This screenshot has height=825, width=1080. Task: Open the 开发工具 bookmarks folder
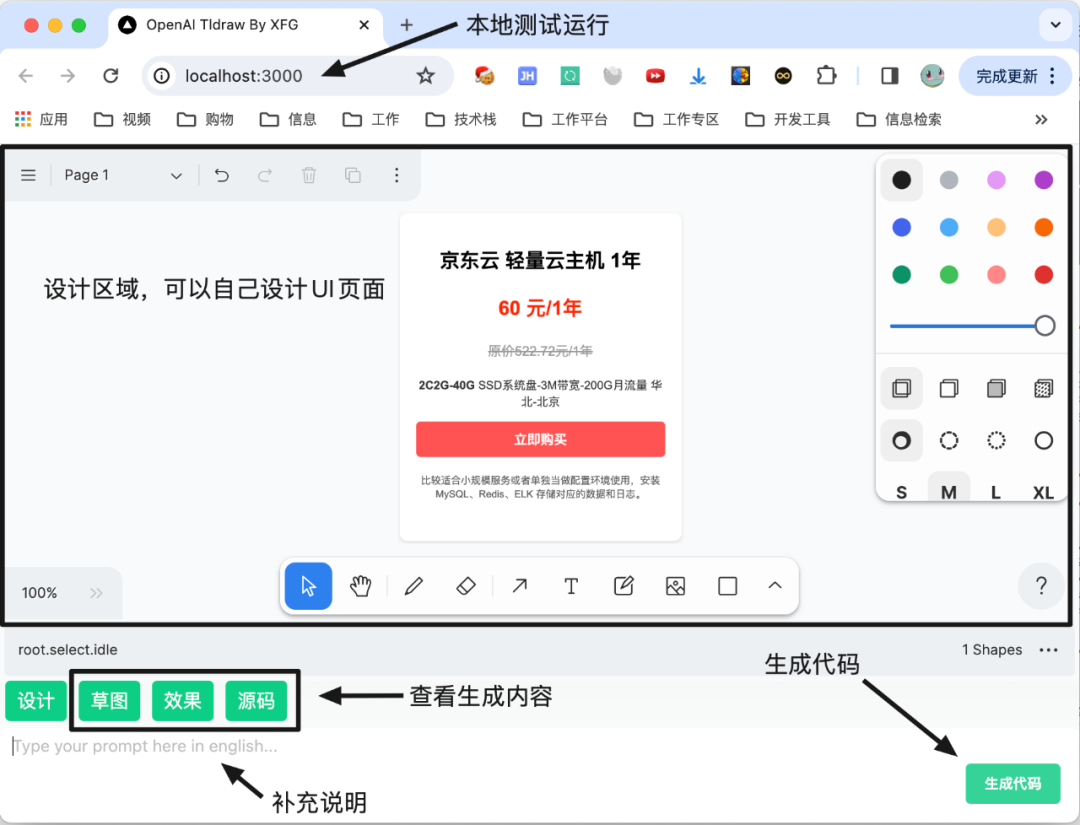click(788, 119)
